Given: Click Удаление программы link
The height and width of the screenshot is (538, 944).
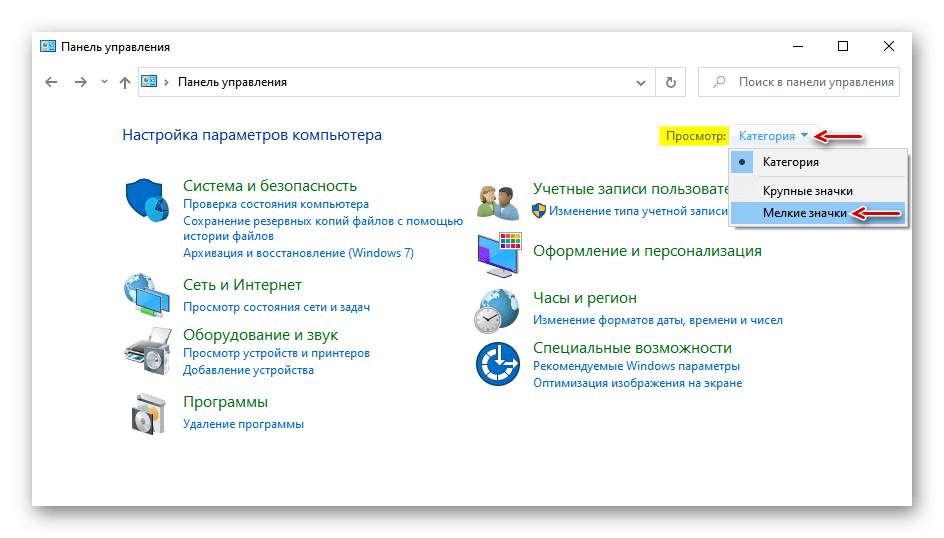Looking at the screenshot, I should pos(243,424).
